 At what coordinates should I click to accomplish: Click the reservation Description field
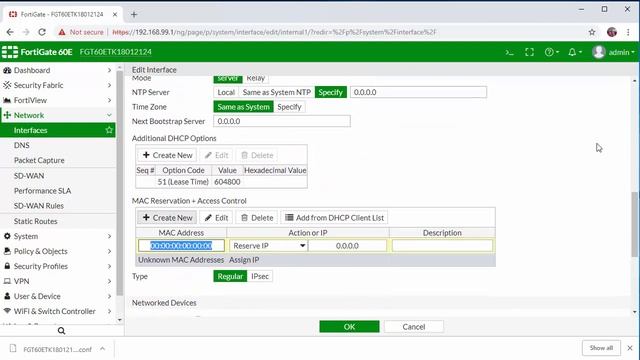tap(442, 246)
